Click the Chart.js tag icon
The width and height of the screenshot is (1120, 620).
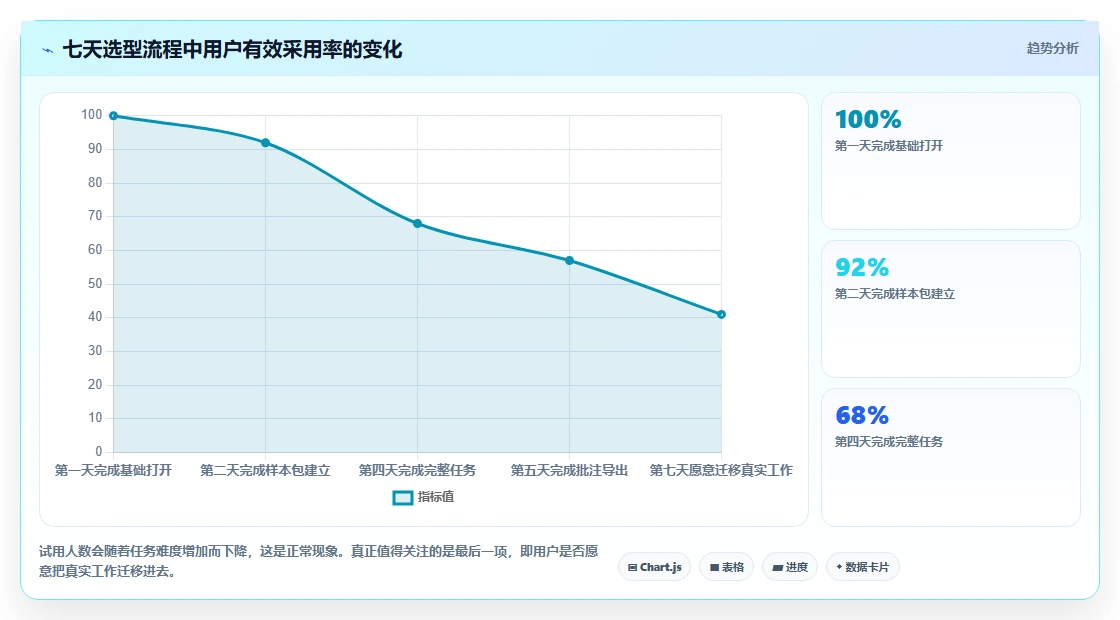(632, 567)
